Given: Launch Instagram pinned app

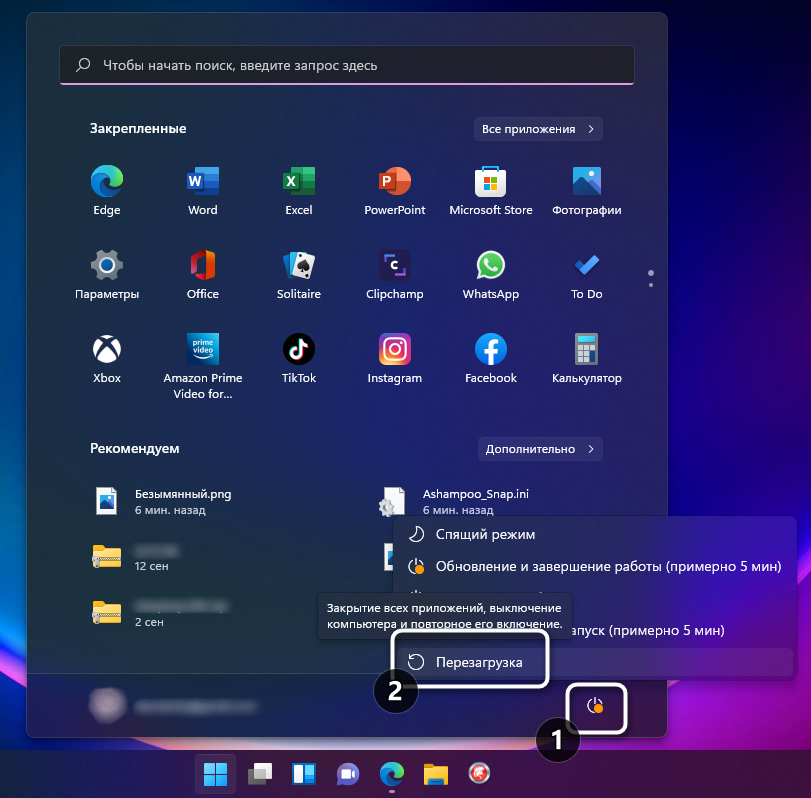Looking at the screenshot, I should 394,355.
